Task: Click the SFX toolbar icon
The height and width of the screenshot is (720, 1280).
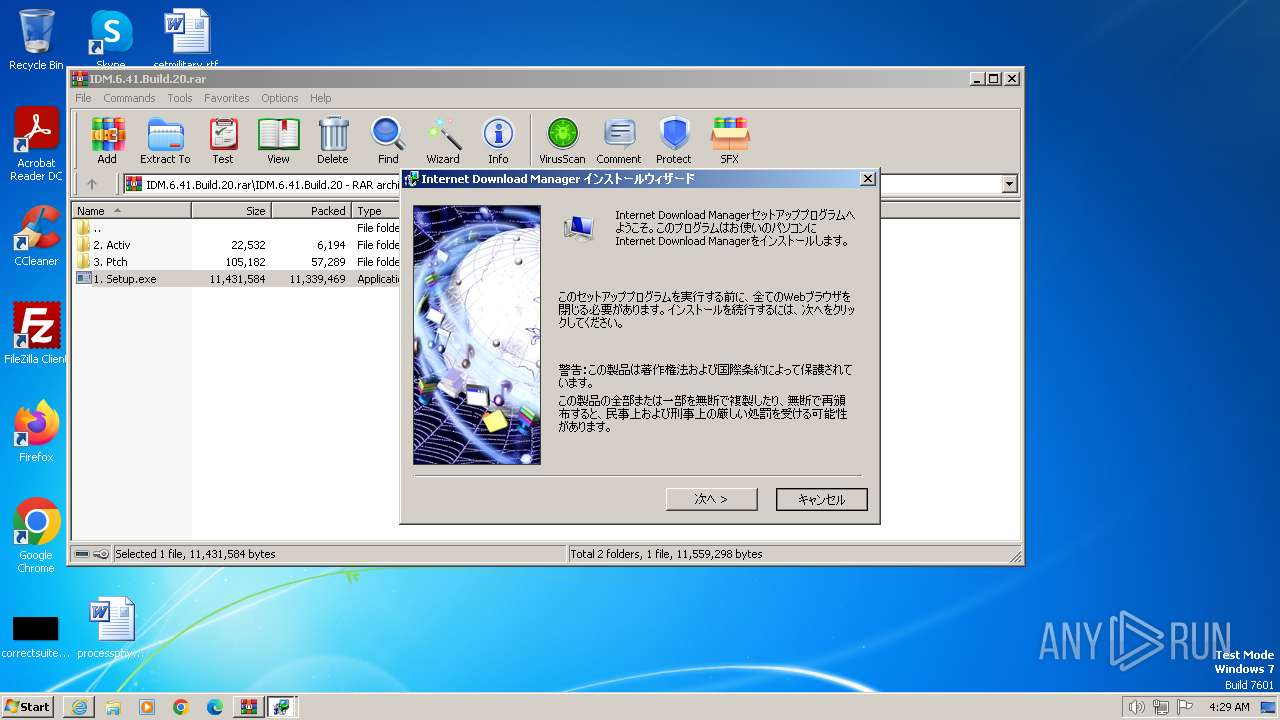Action: click(730, 141)
